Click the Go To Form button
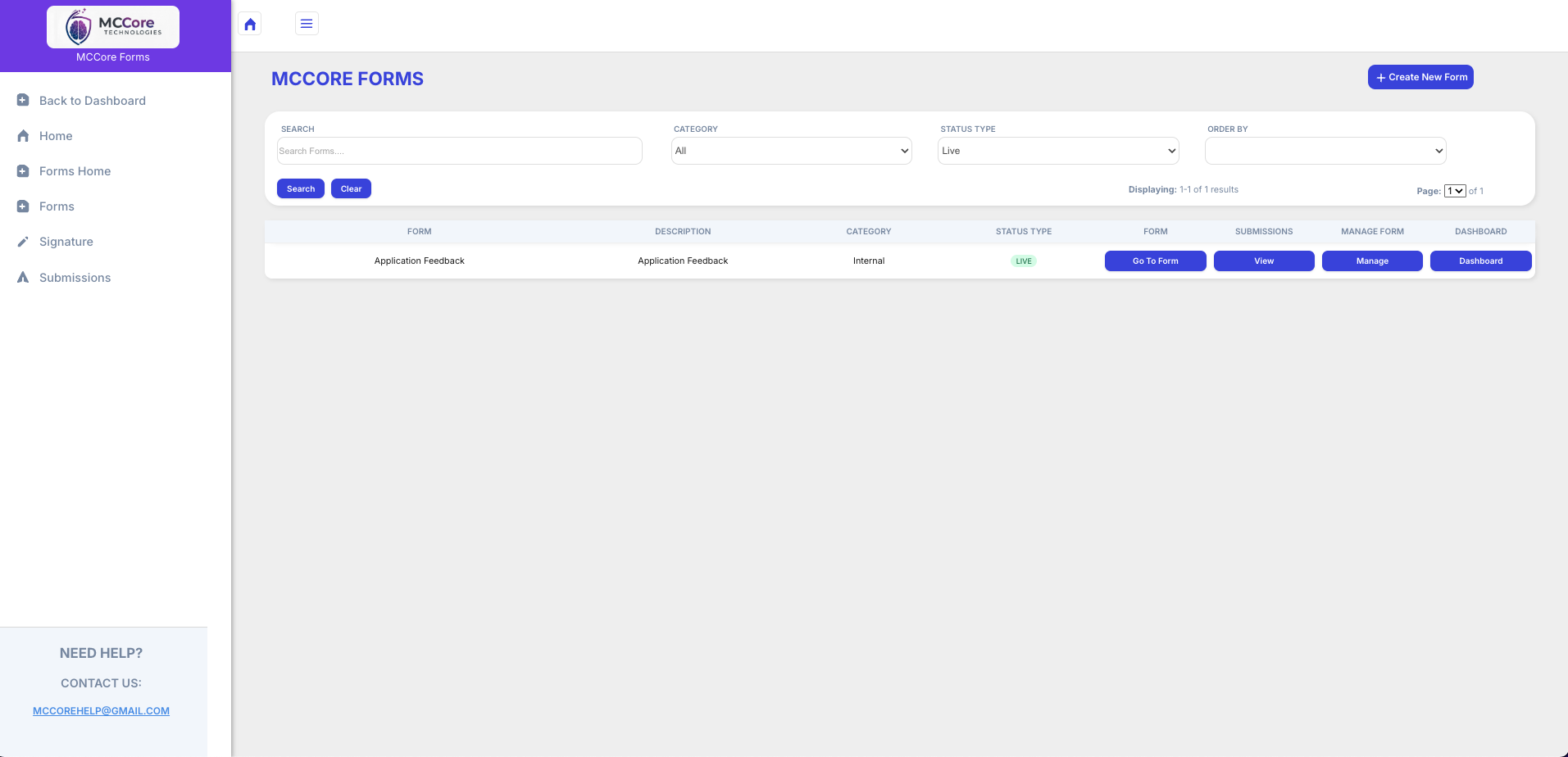The width and height of the screenshot is (1568, 757). (x=1155, y=261)
